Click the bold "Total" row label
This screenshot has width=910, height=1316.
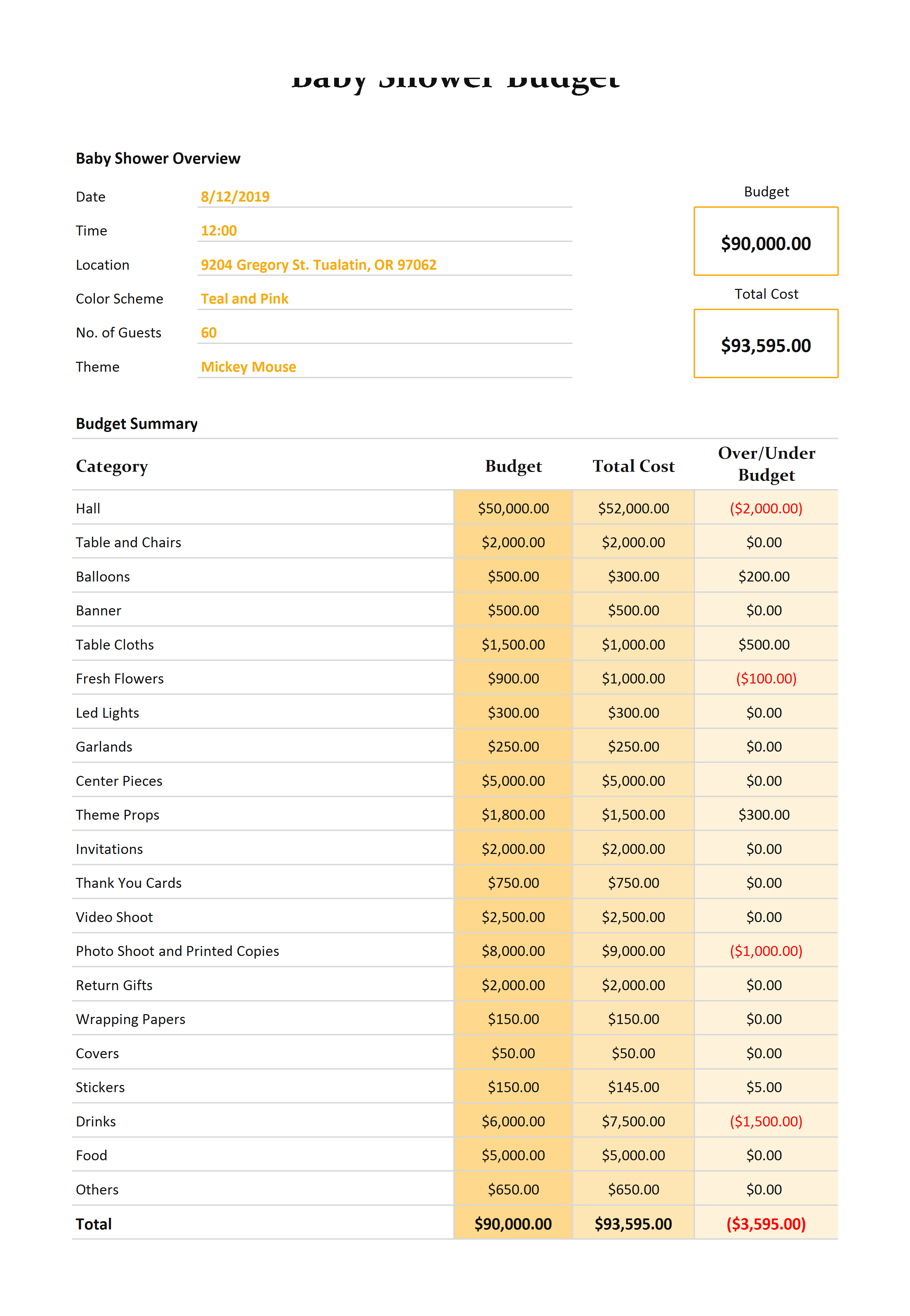click(93, 1224)
